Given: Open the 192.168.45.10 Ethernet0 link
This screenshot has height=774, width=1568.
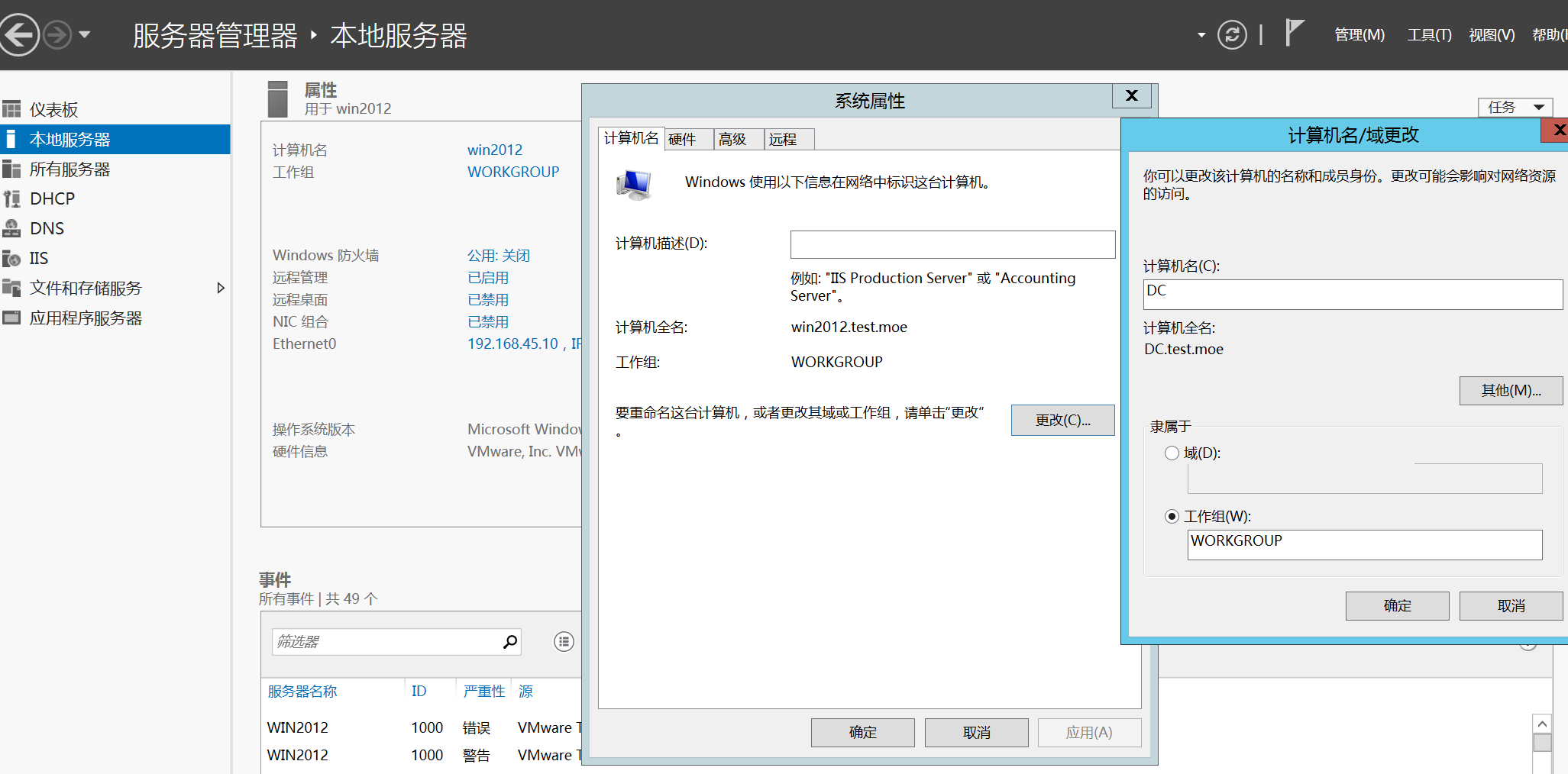Looking at the screenshot, I should click(x=512, y=344).
